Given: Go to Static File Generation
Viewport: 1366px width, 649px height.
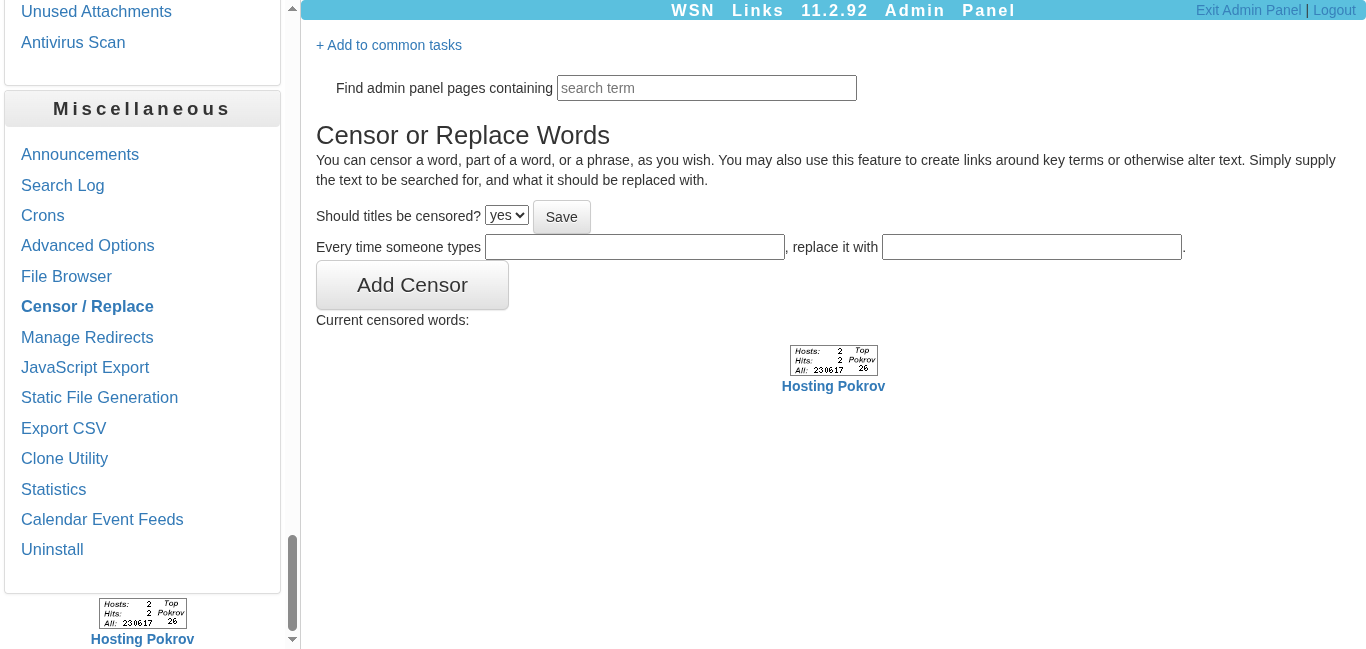Looking at the screenshot, I should click(x=99, y=397).
